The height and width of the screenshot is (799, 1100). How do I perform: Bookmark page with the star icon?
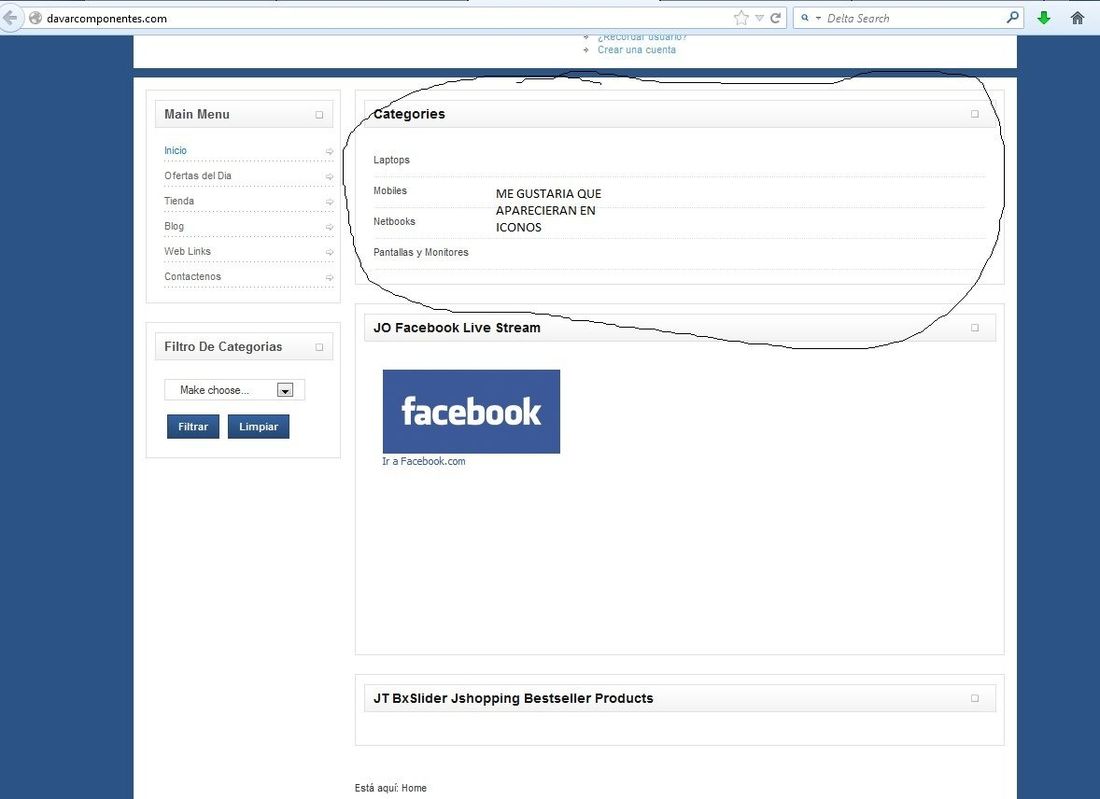click(x=741, y=18)
